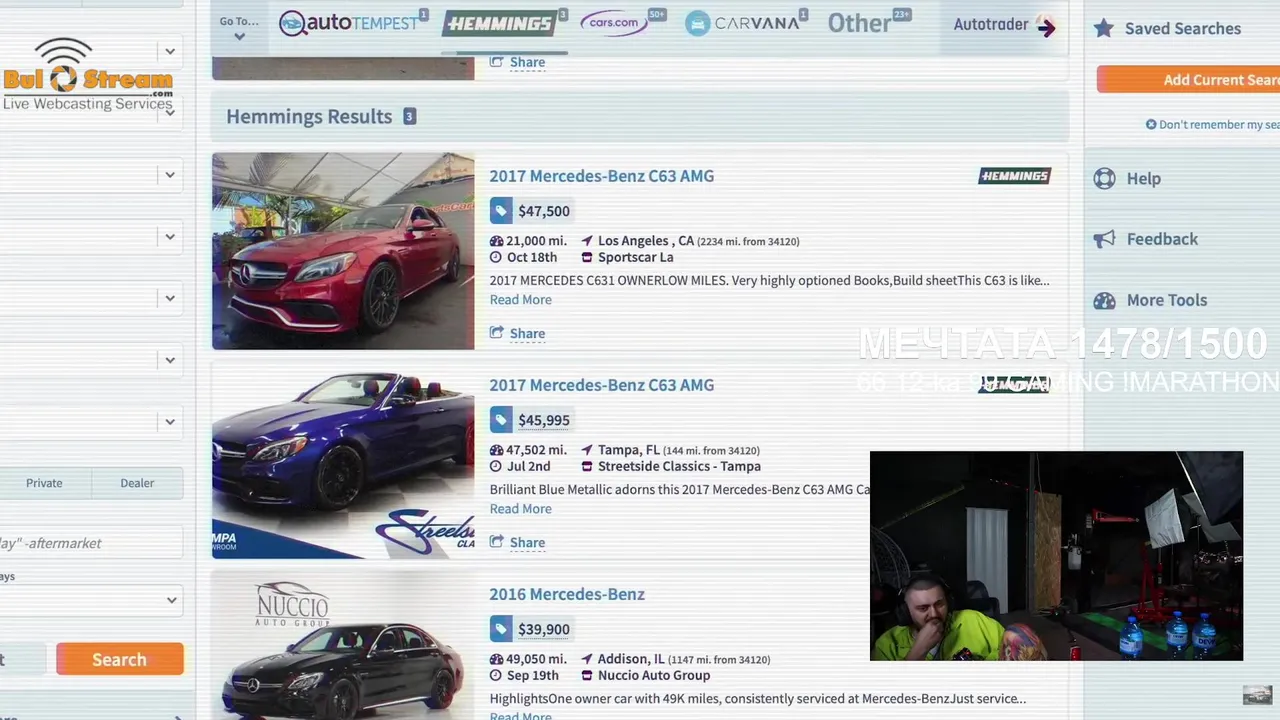
Task: Click the $39,900 price text
Action: 544,629
